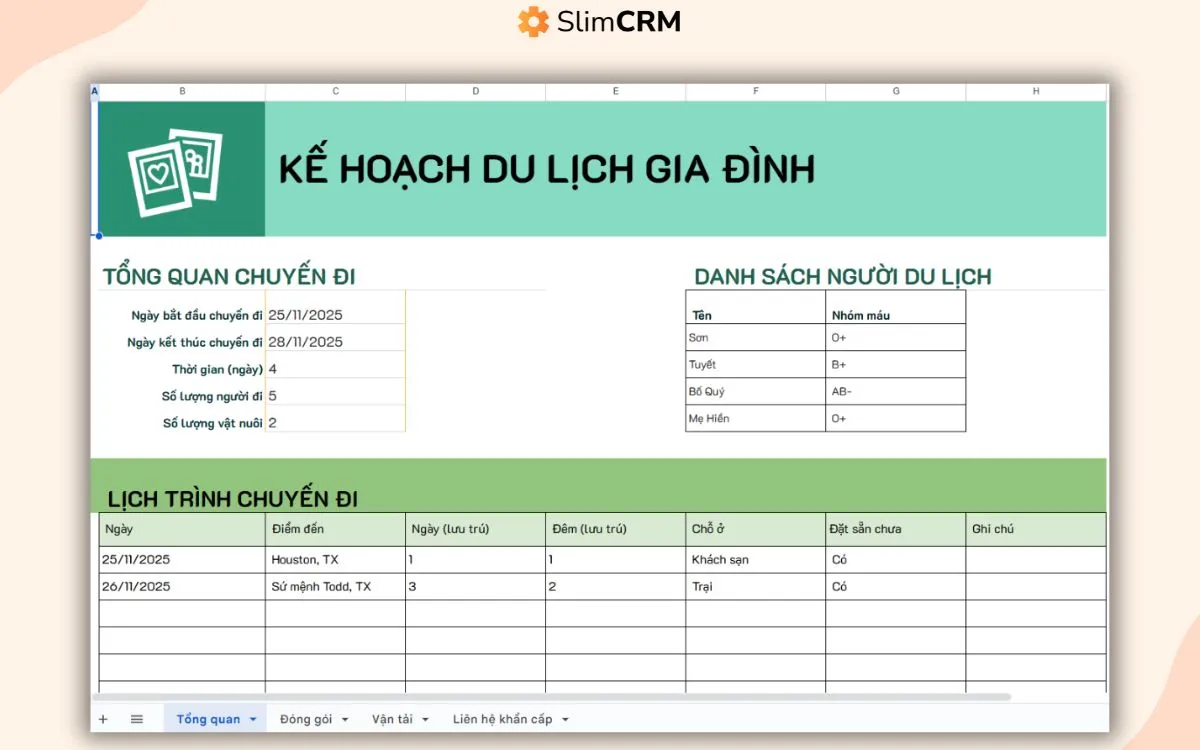Select the traveler name cell Bố Quý
This screenshot has height=750, width=1200.
(x=755, y=391)
